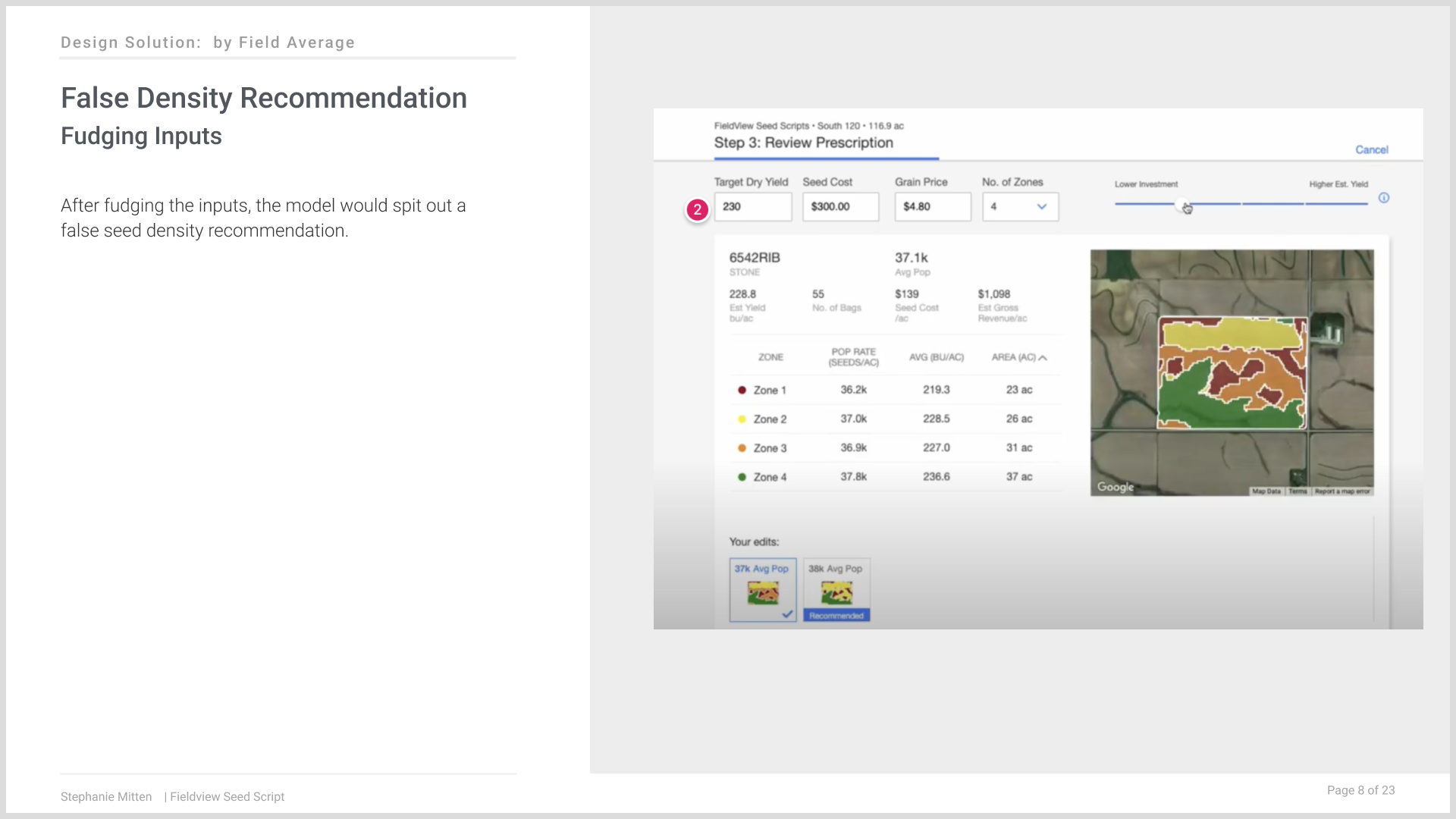
Task: Click the AVG (BU/AC) column header
Action: [937, 357]
